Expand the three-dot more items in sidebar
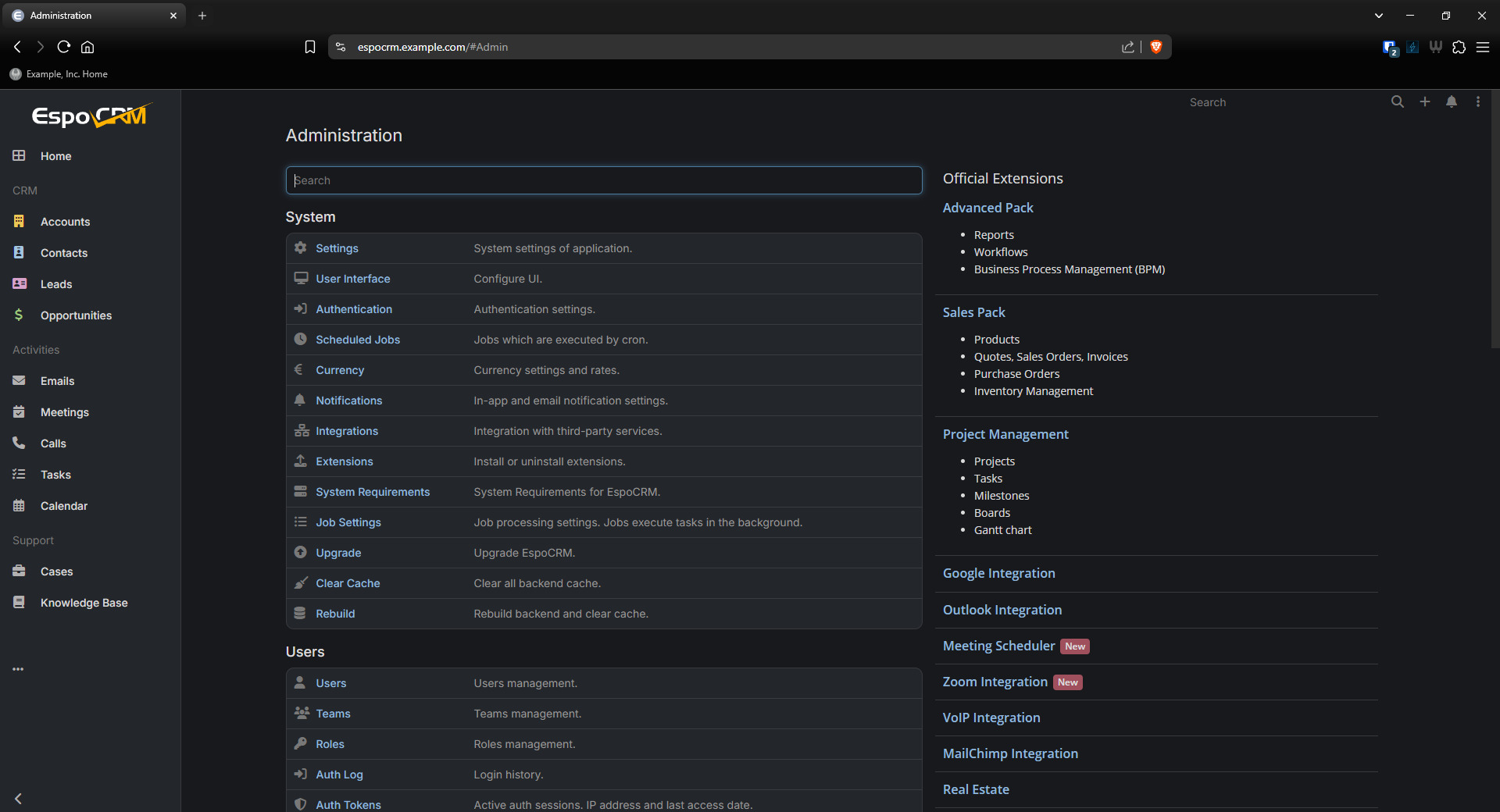This screenshot has width=1500, height=812. coord(18,669)
